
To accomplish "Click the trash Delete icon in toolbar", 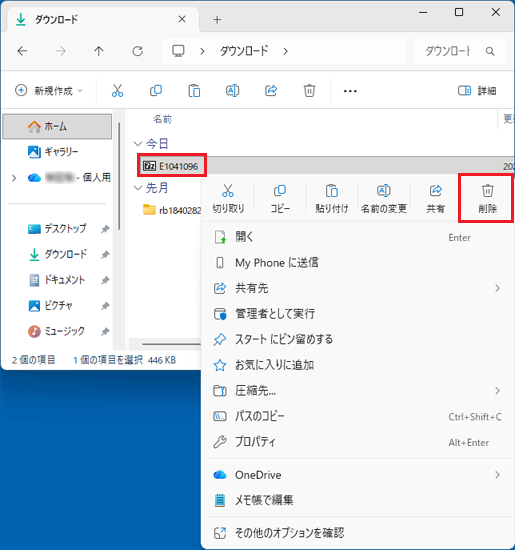I will tap(309, 91).
